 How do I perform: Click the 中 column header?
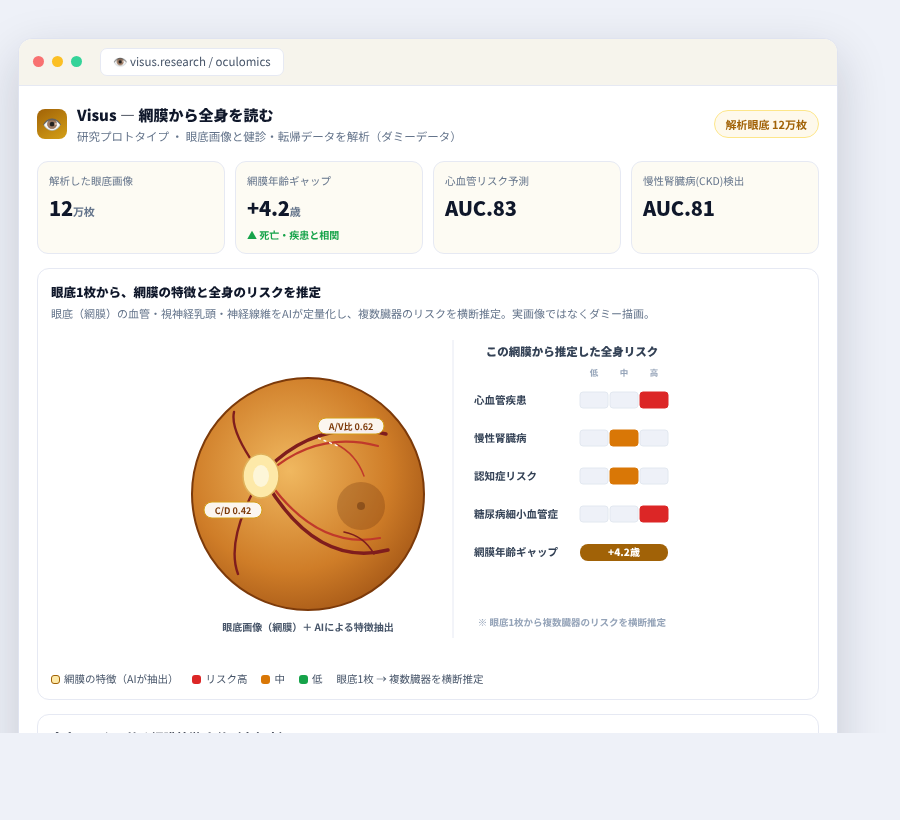coord(624,373)
